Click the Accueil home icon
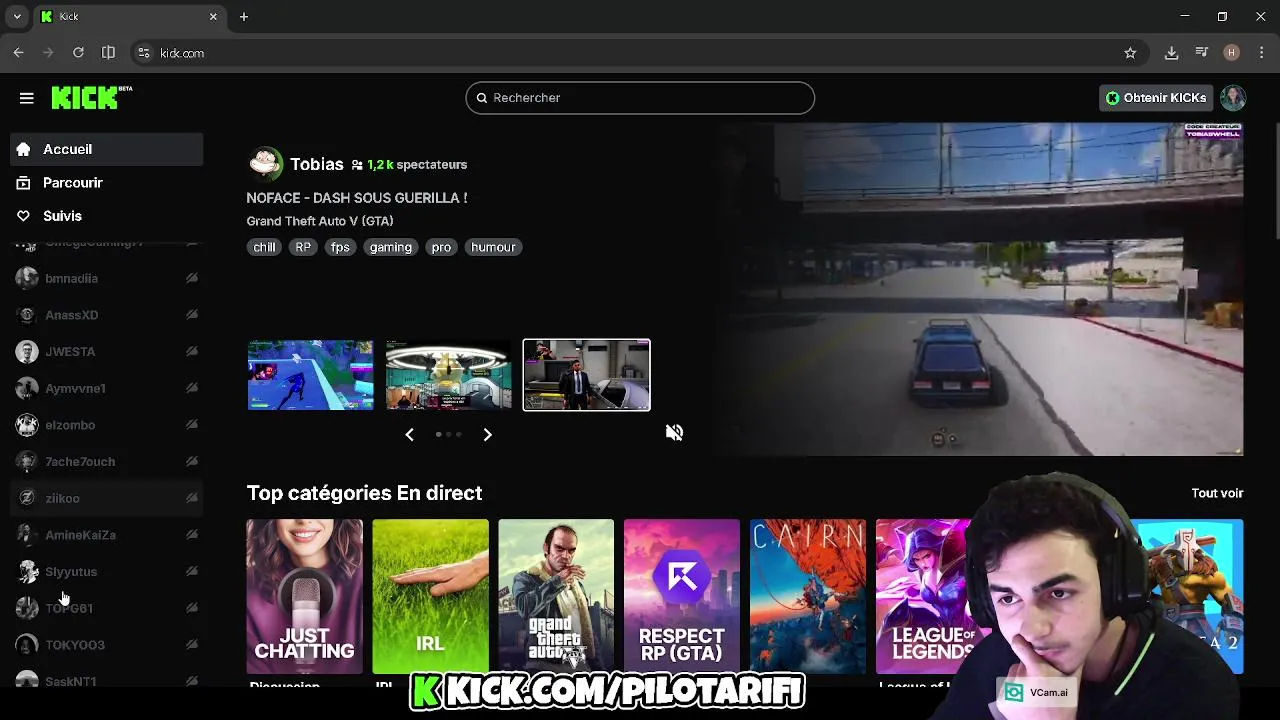 click(24, 149)
